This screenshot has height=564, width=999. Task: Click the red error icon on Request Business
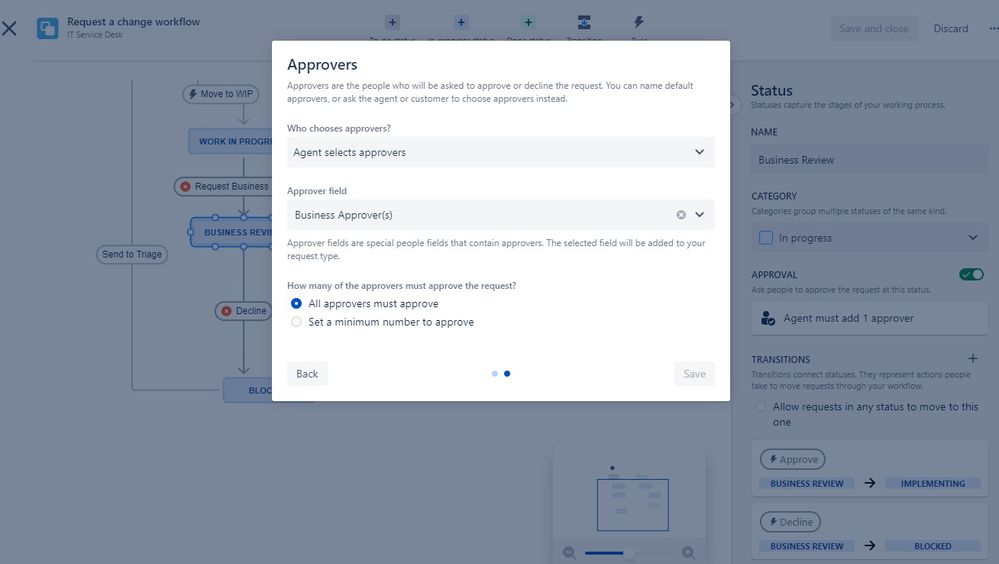point(185,187)
